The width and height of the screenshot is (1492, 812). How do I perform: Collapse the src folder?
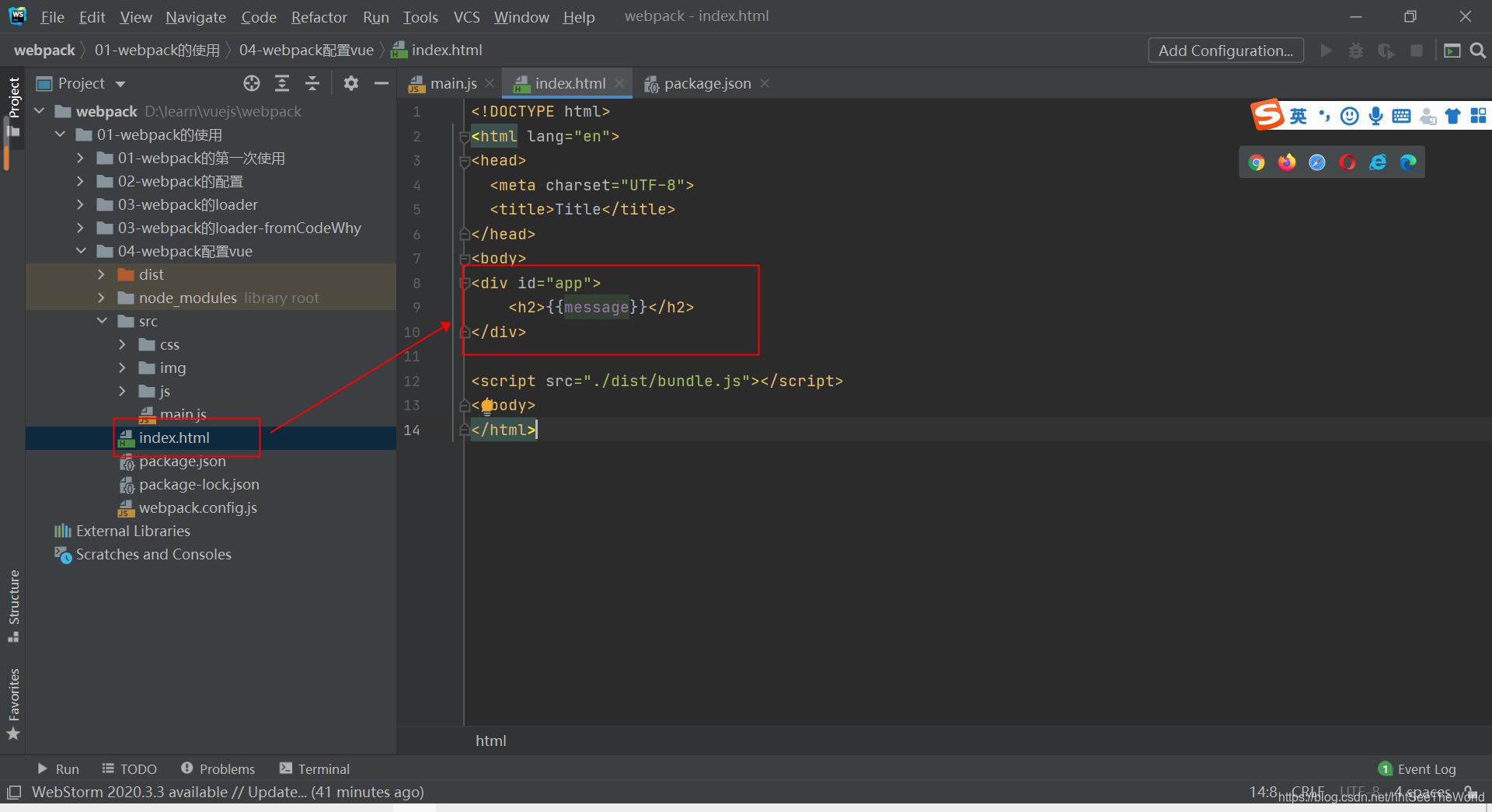coord(102,321)
